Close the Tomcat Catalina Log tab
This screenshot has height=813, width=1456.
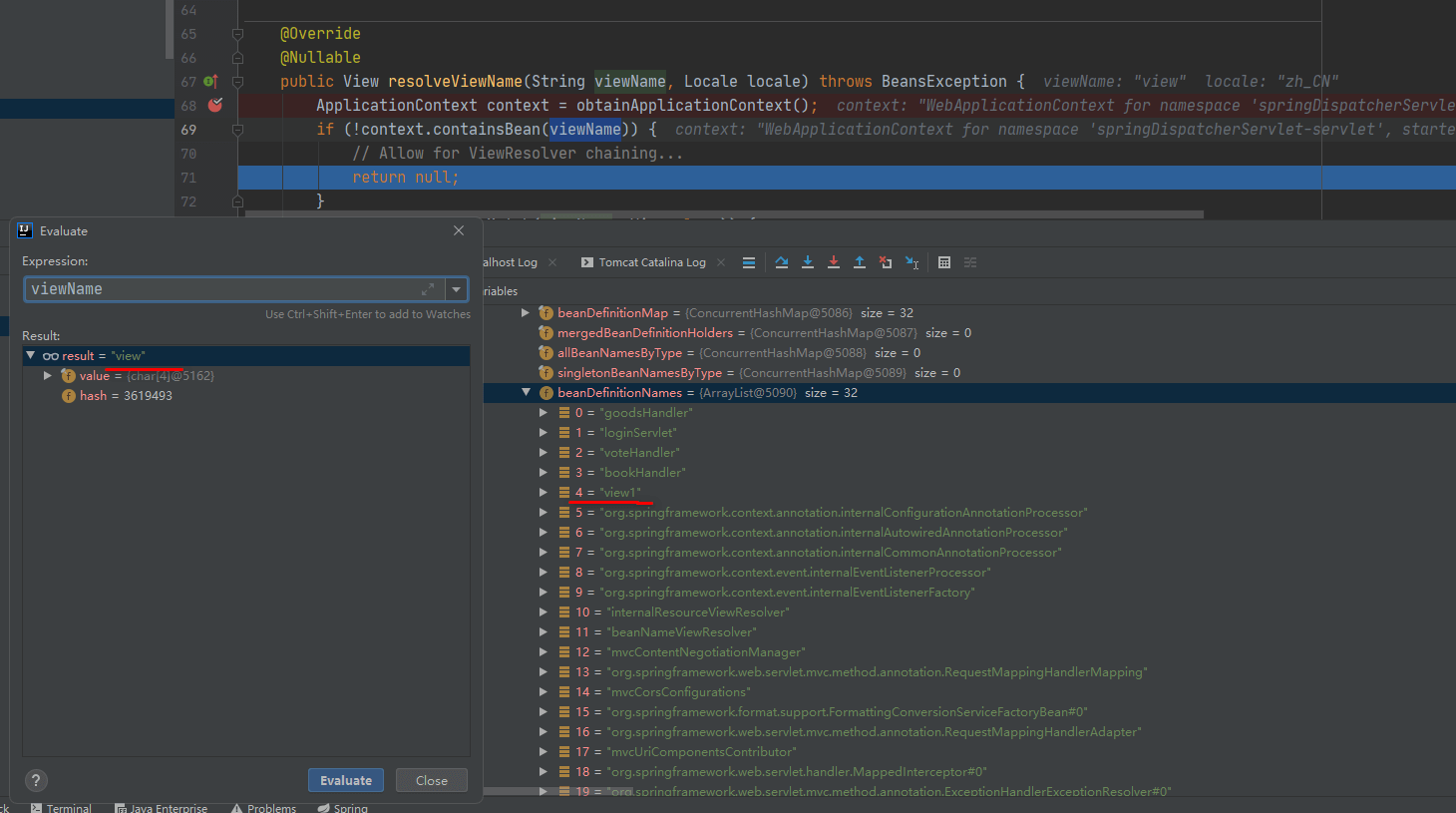tap(721, 262)
